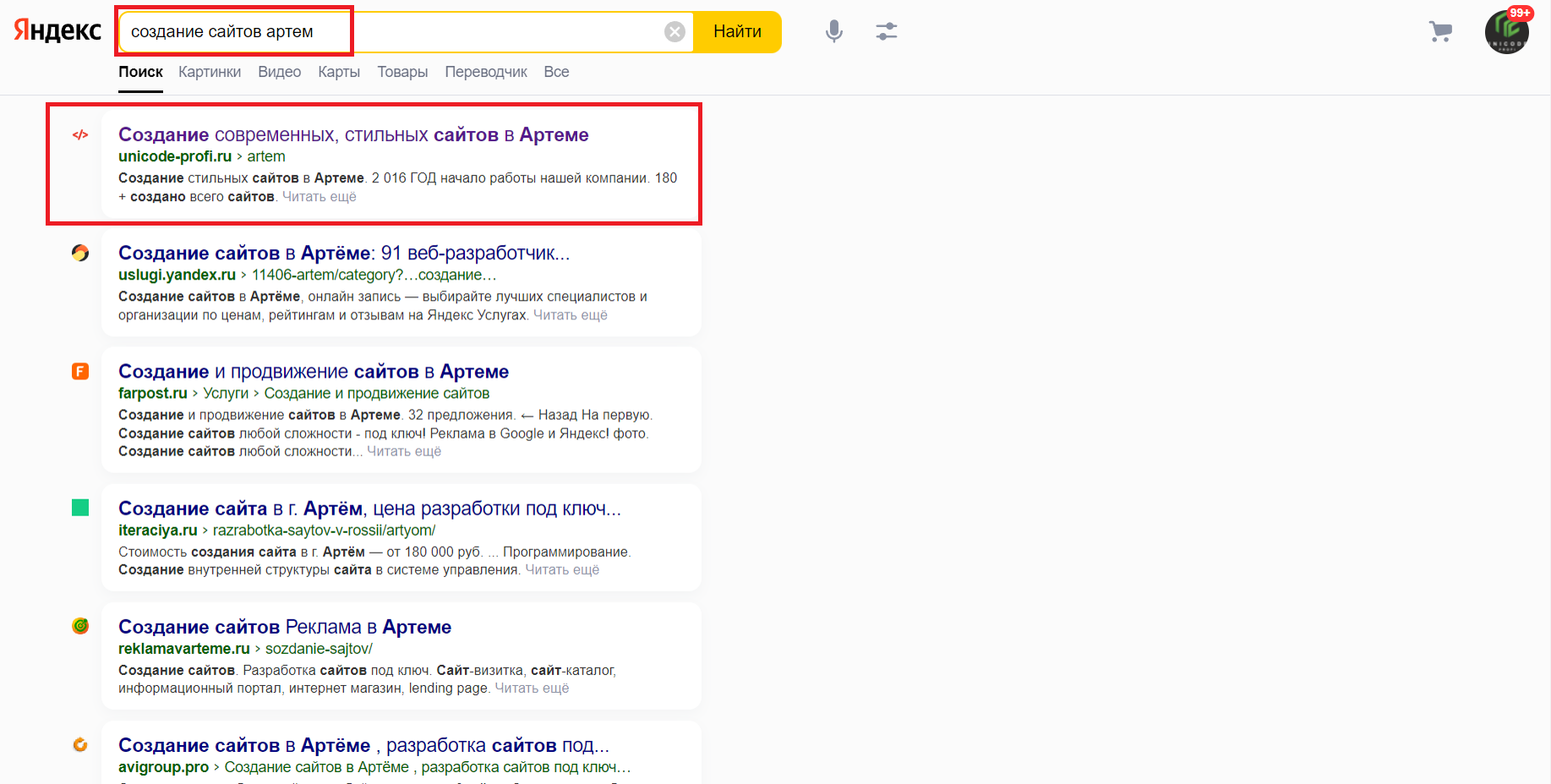Screen dimensions: 1551x784
Task: Expand Читать ещё in reklamavarteme result
Action: click(x=532, y=689)
